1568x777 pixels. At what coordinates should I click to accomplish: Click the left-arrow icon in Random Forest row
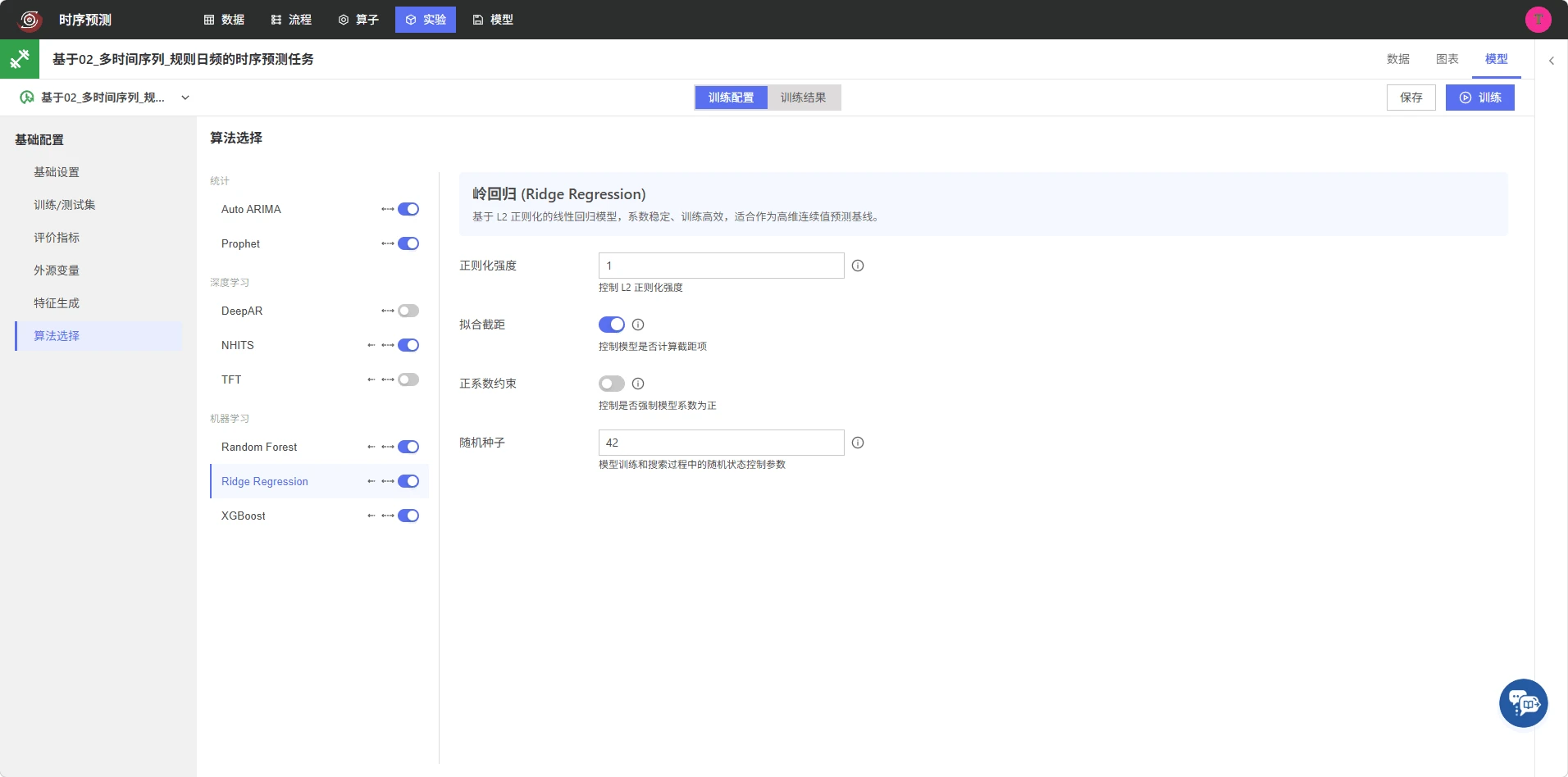point(371,447)
